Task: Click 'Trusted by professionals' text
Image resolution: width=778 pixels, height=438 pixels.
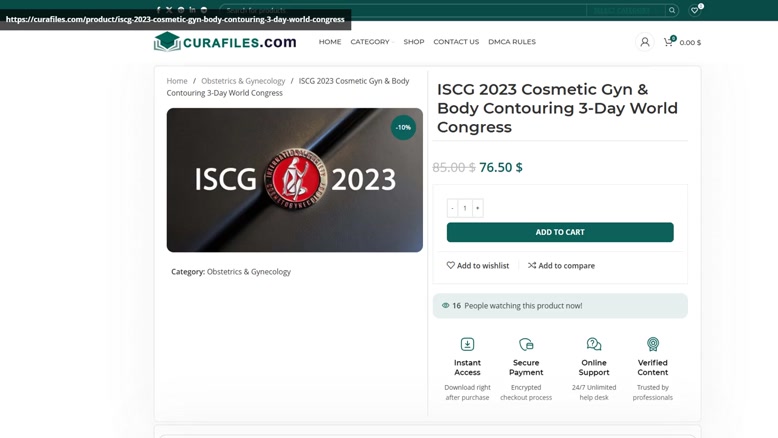Action: pyautogui.click(x=652, y=392)
